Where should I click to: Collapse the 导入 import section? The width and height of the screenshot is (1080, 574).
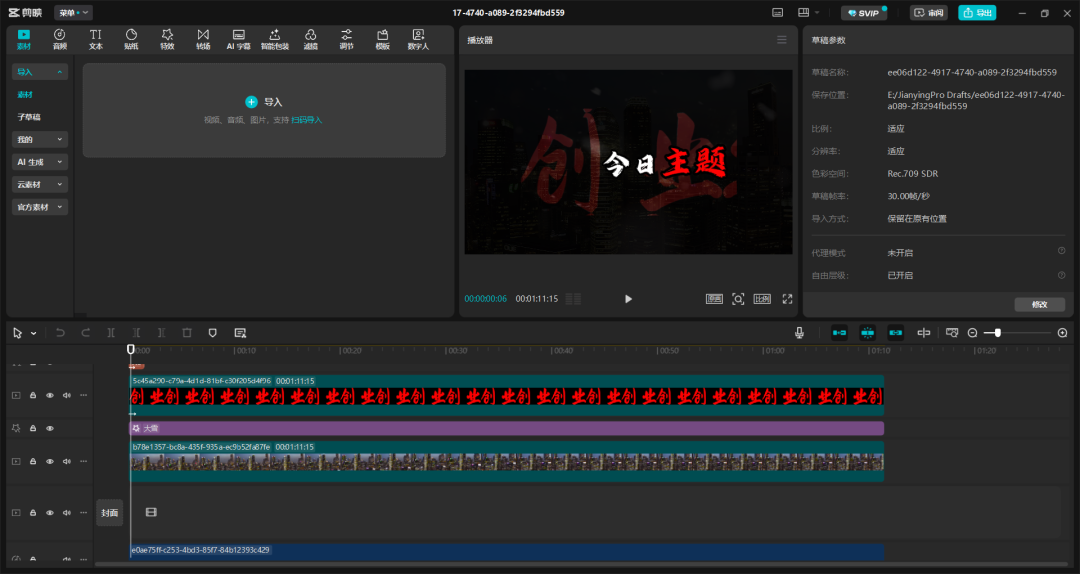(x=40, y=72)
